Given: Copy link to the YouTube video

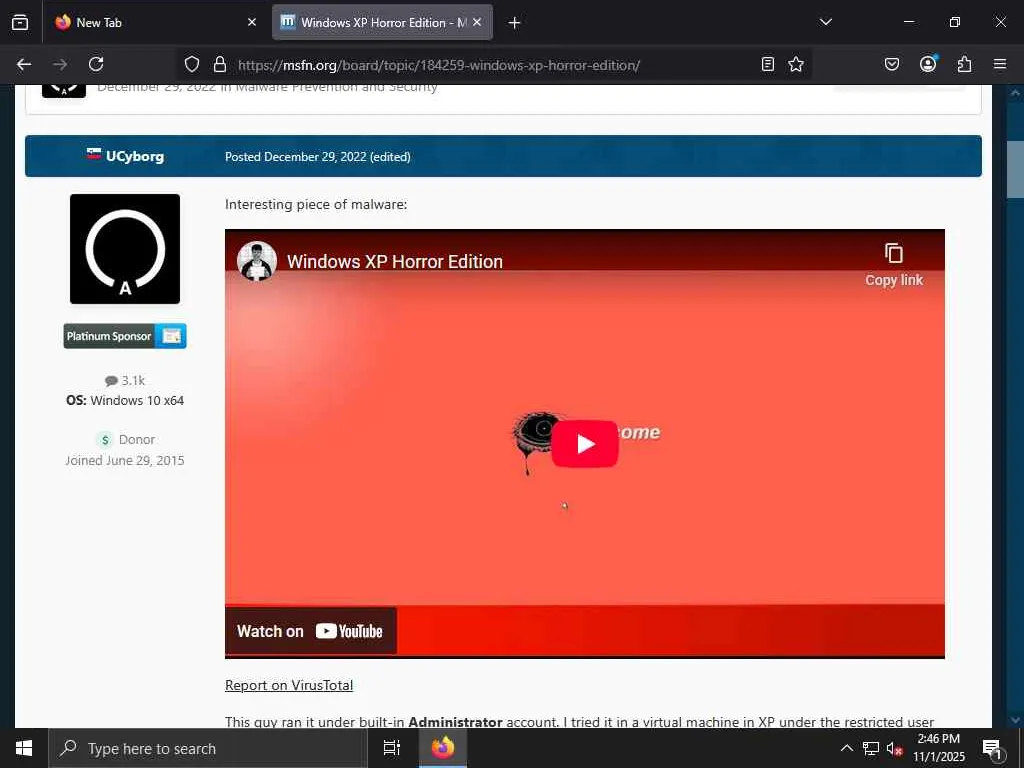Looking at the screenshot, I should click(893, 264).
